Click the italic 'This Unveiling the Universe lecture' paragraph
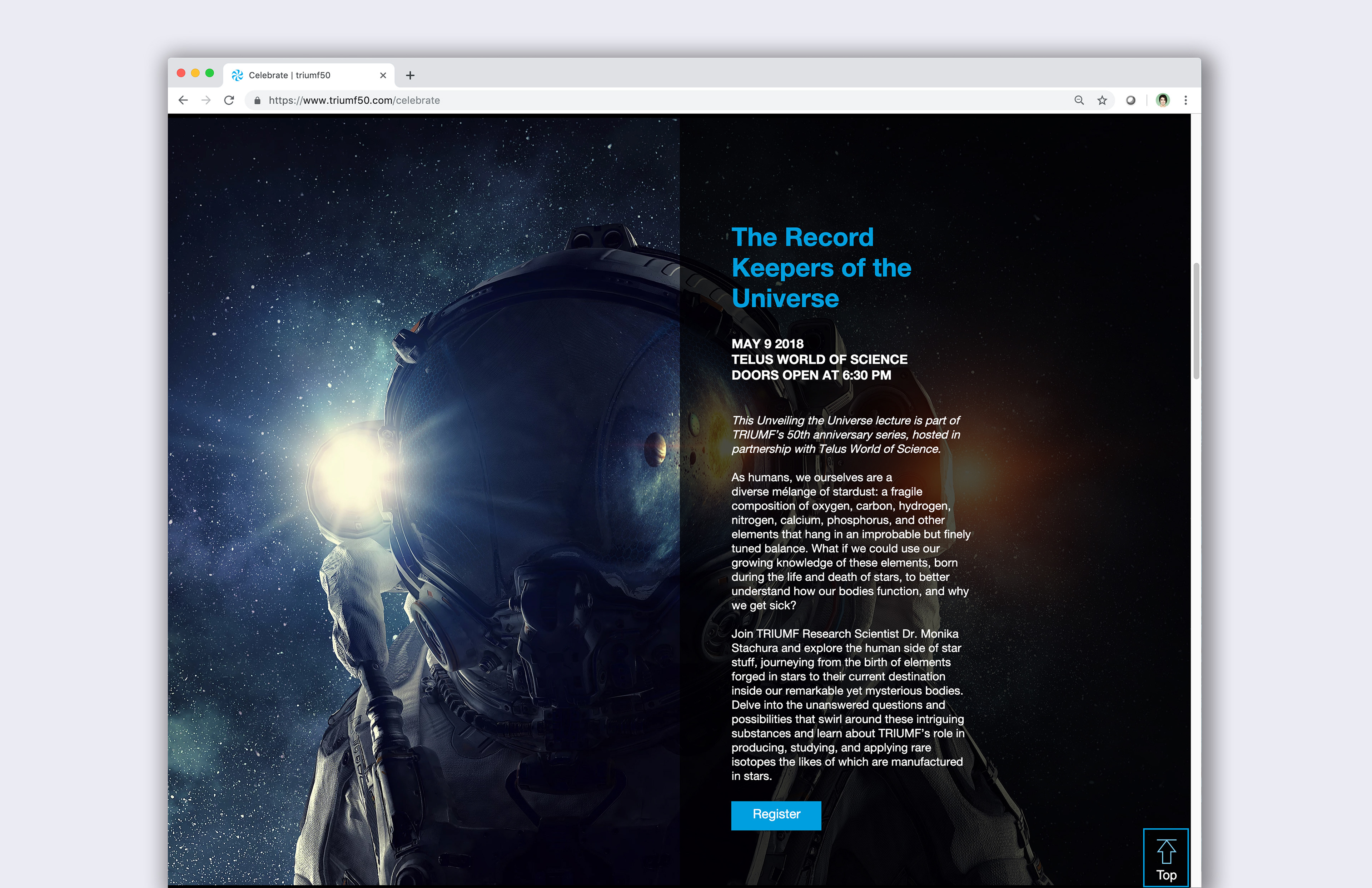Screen dimensions: 1372x888 (846, 435)
